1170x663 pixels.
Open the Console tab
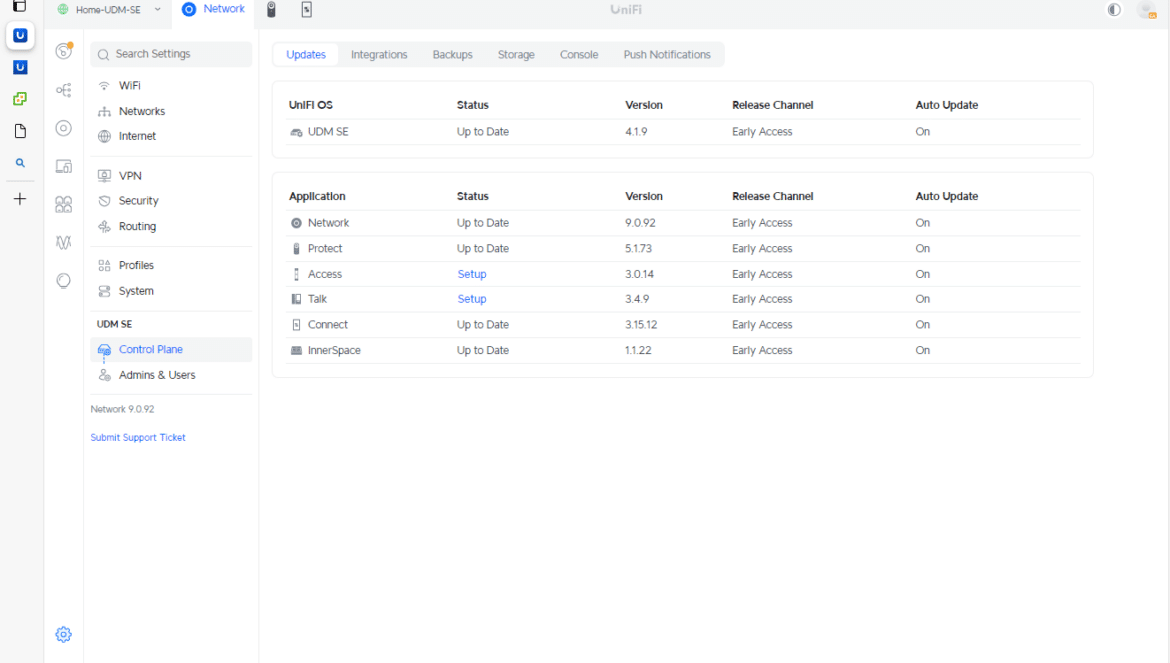[579, 54]
